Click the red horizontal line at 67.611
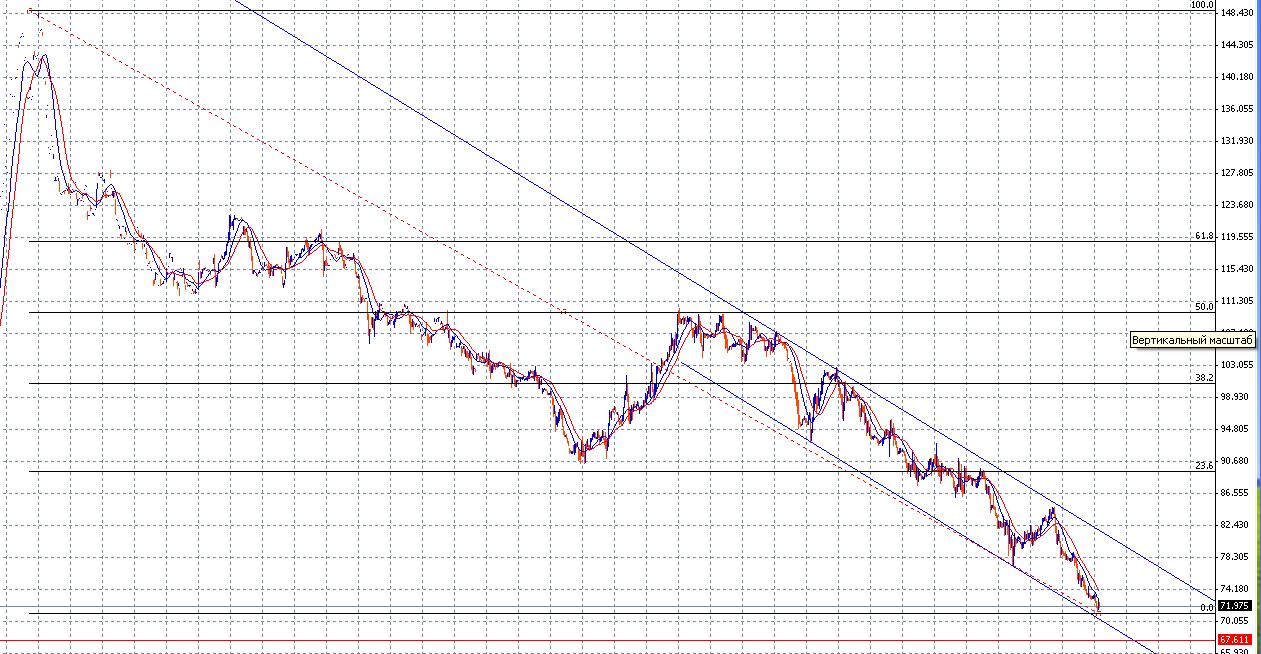Viewport: 1261px width, 654px height. pos(600,640)
